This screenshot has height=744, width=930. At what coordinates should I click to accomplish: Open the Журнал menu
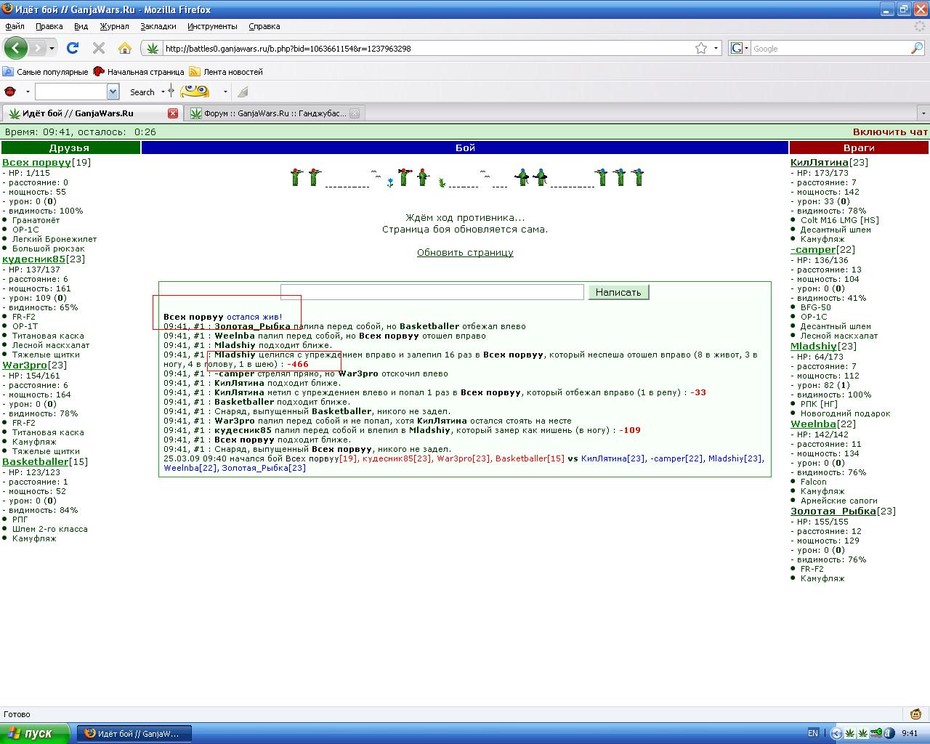click(114, 26)
